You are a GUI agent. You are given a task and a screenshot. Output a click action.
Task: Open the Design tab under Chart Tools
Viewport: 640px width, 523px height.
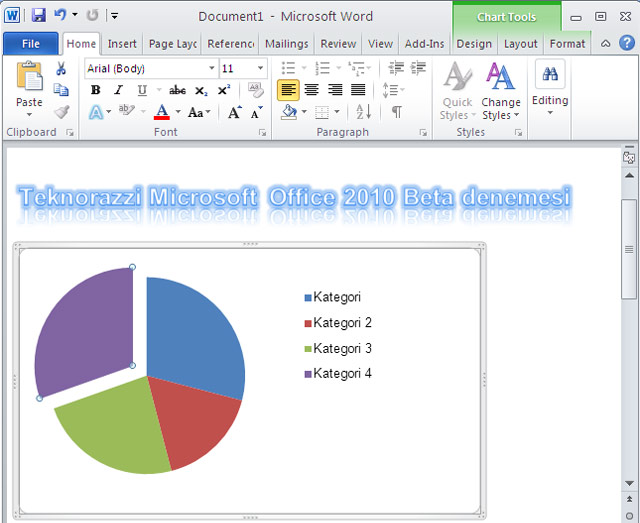(x=473, y=44)
